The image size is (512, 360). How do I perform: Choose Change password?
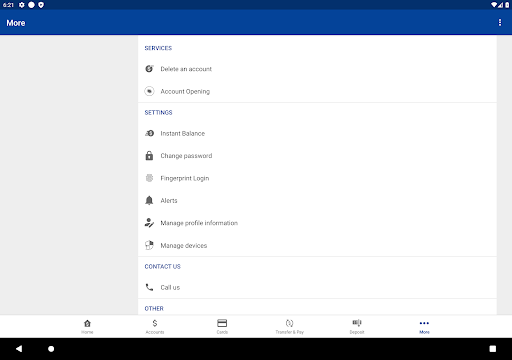317,156
